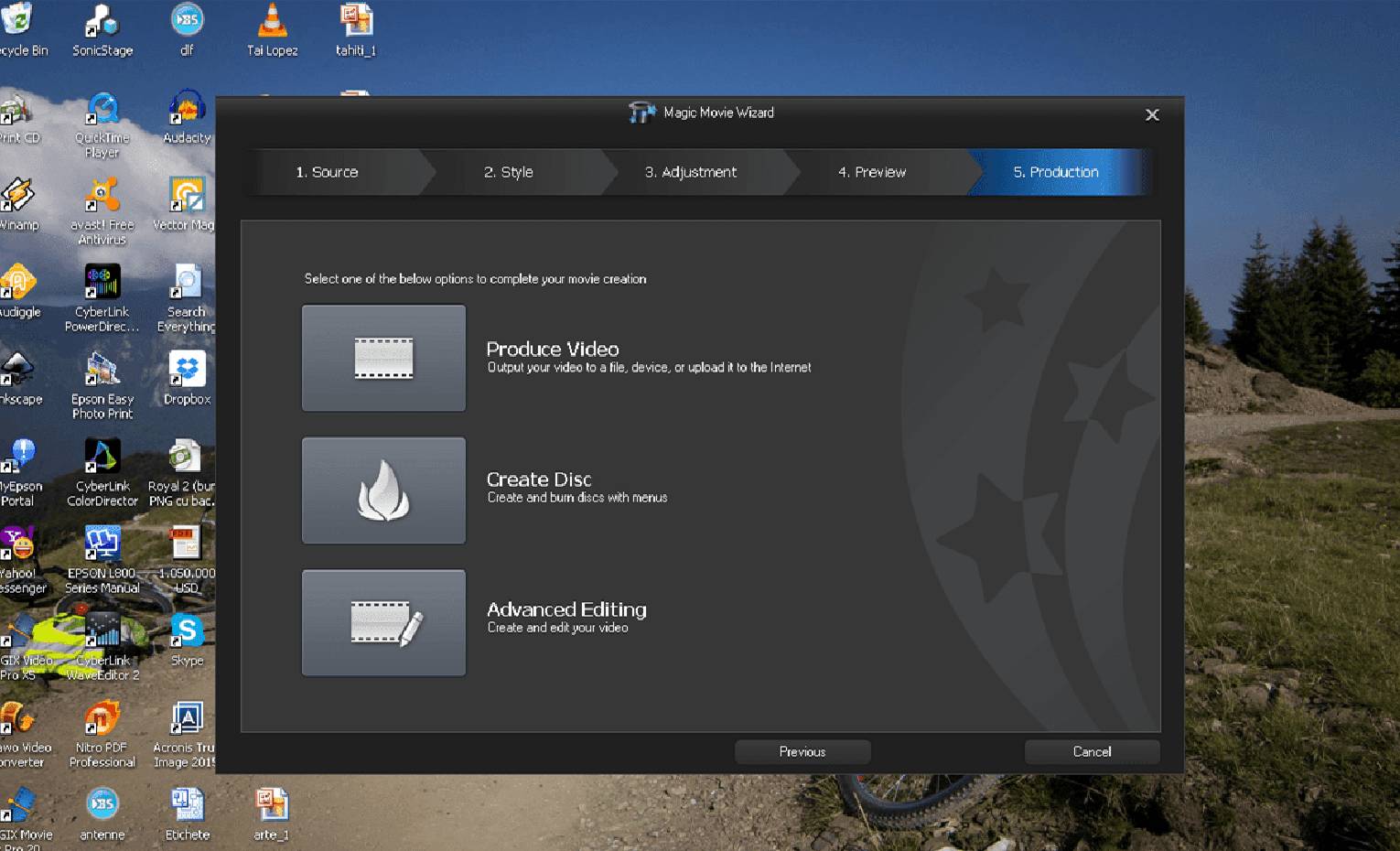The width and height of the screenshot is (1400, 851).
Task: Open Advanced Editing mode
Action: pos(383,622)
